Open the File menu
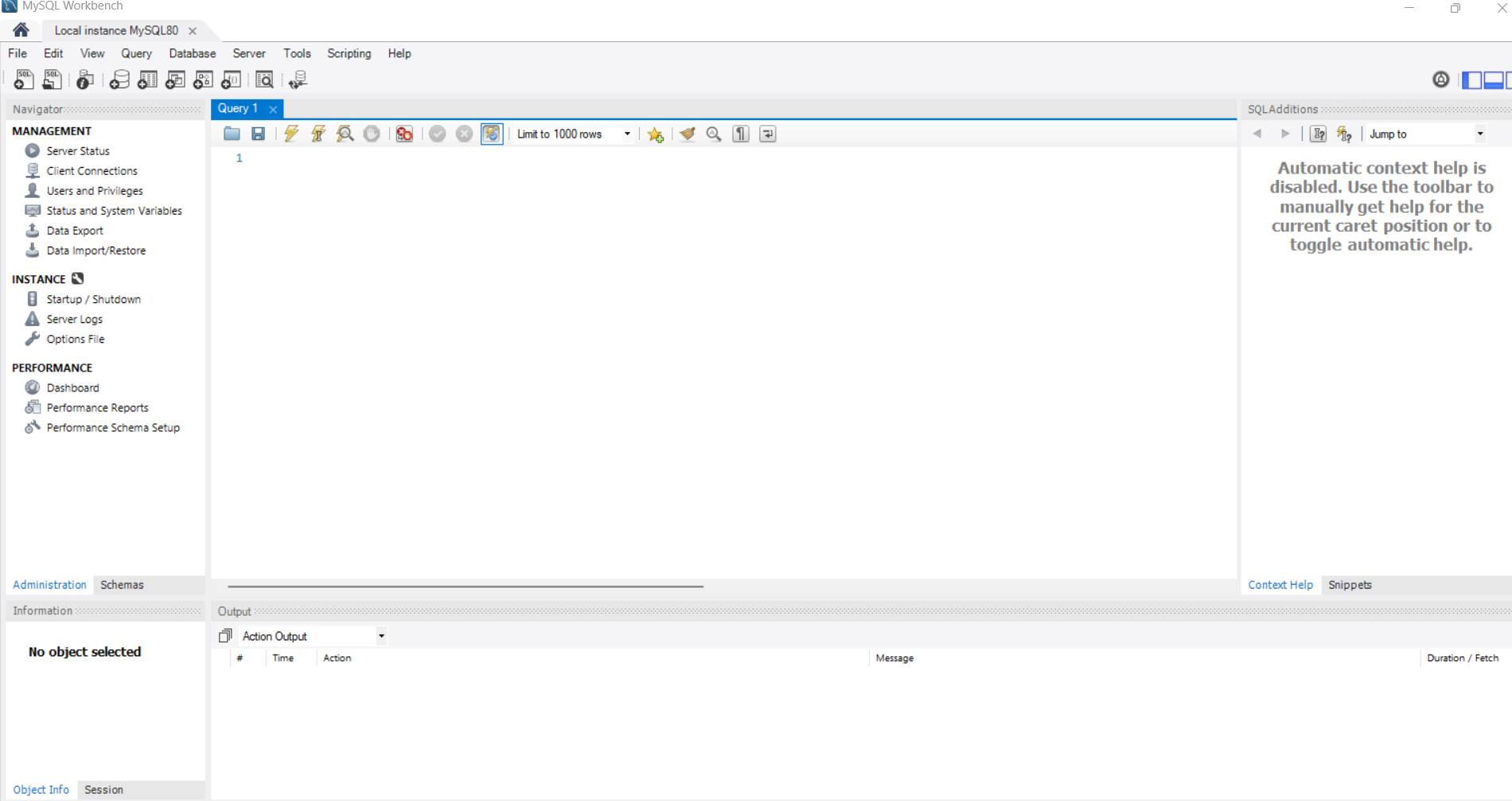 tap(18, 53)
